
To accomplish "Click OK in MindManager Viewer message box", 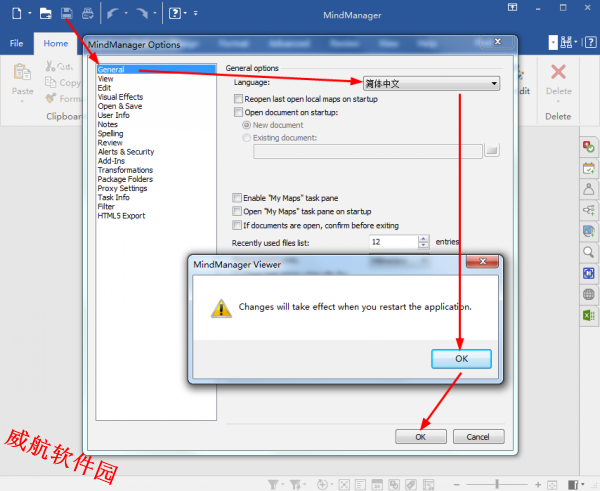I will (x=460, y=358).
